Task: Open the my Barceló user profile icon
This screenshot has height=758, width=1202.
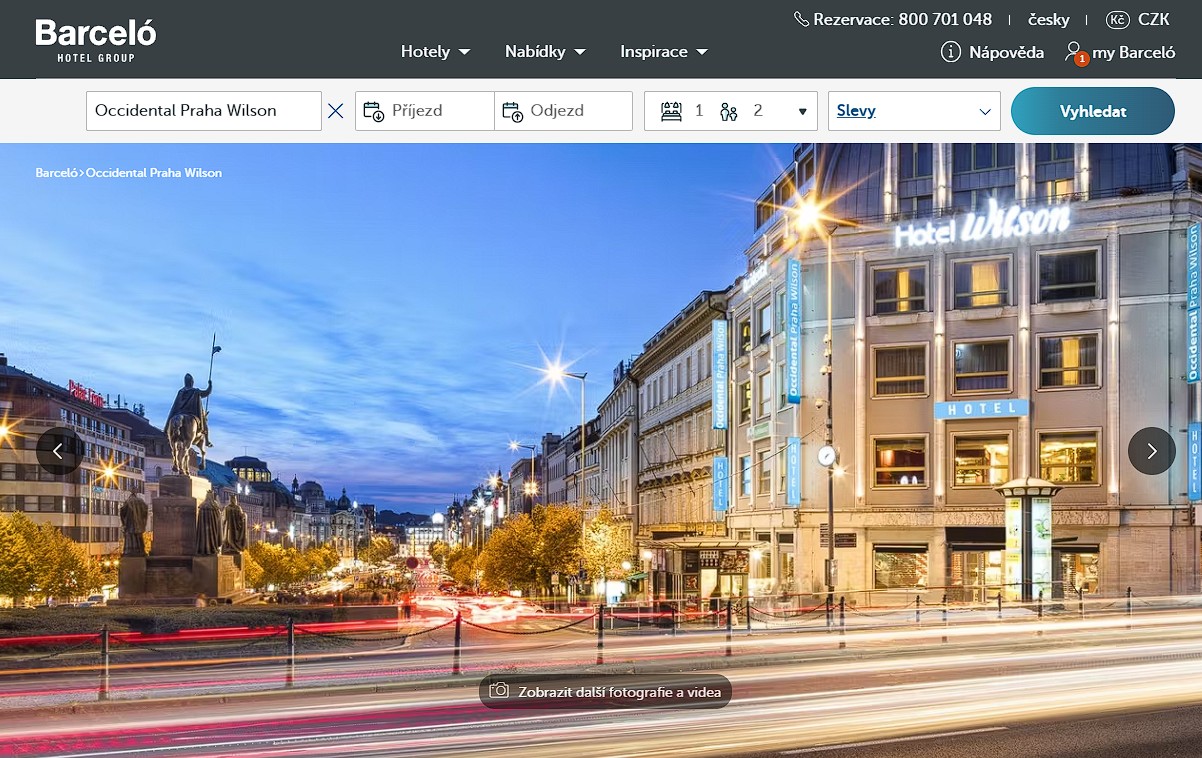Action: 1075,52
